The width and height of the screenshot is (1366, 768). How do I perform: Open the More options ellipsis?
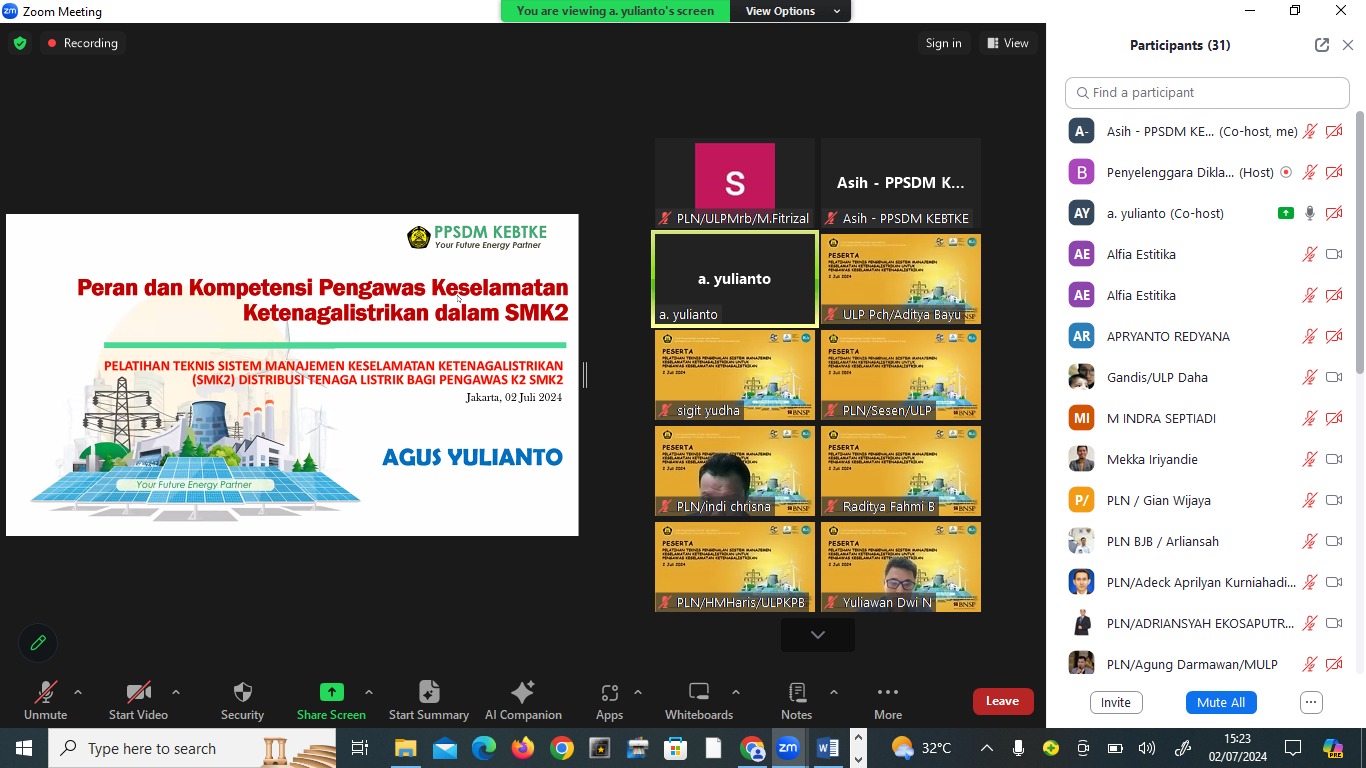tap(888, 692)
